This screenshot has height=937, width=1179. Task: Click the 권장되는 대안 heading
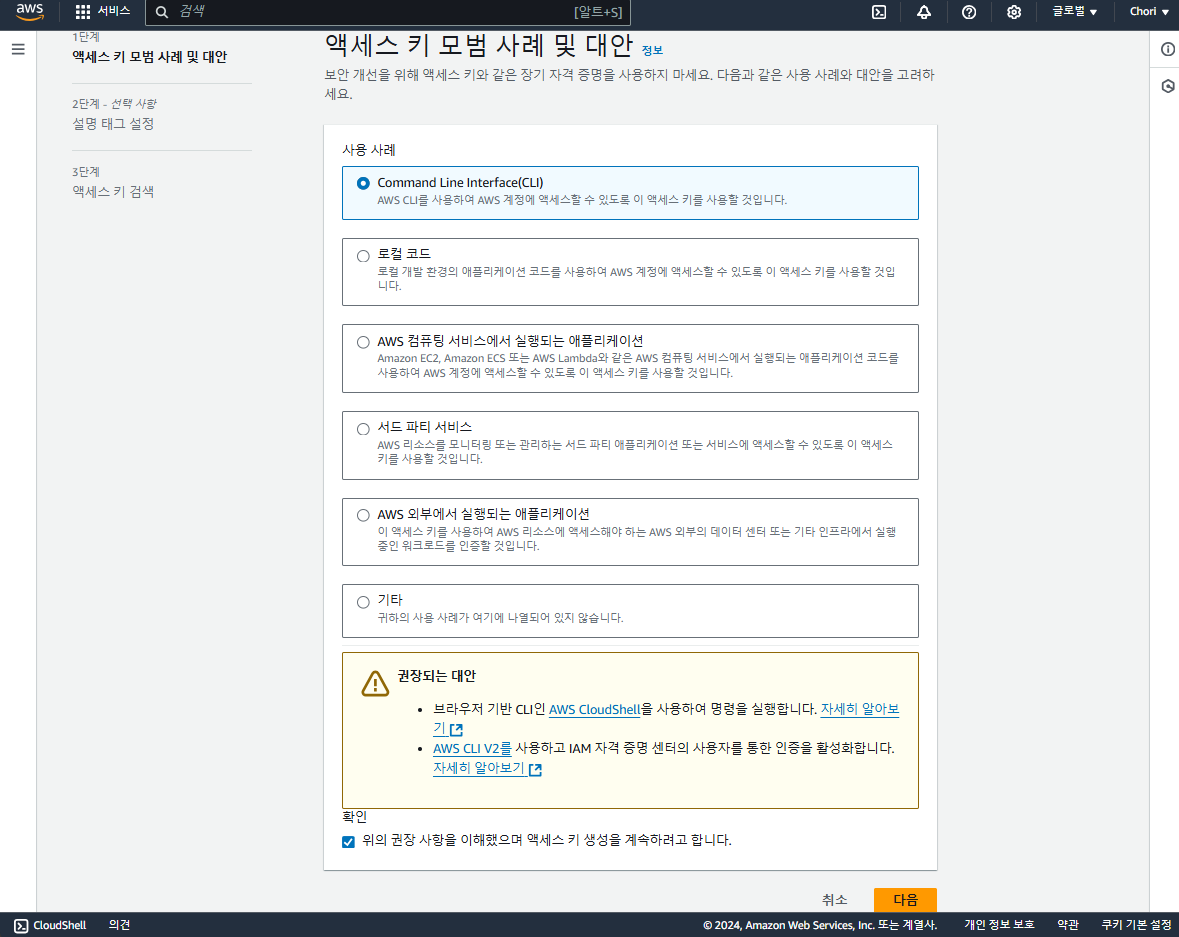(x=436, y=676)
